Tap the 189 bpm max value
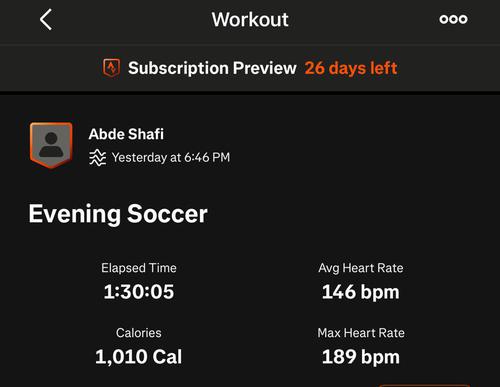Screen dimensions: 500x387 click(361, 357)
